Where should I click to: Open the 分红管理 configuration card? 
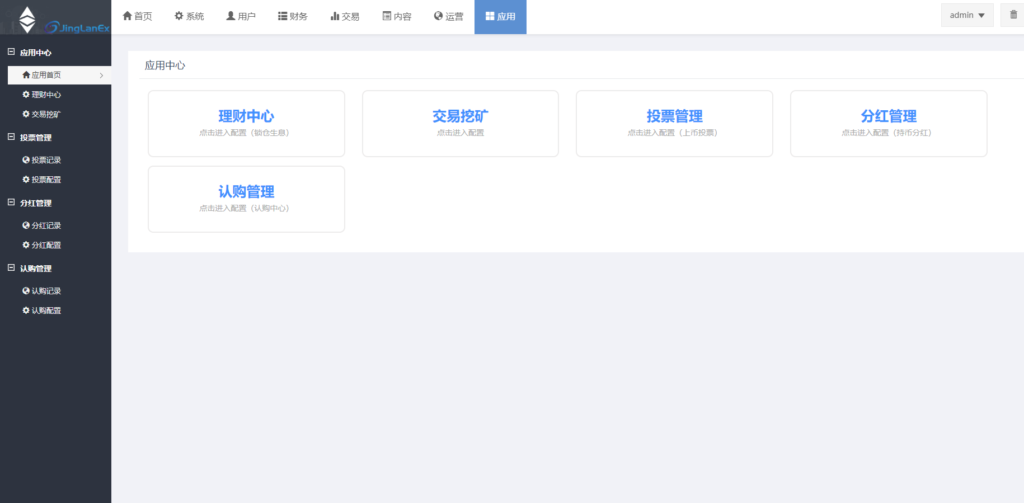click(x=888, y=123)
